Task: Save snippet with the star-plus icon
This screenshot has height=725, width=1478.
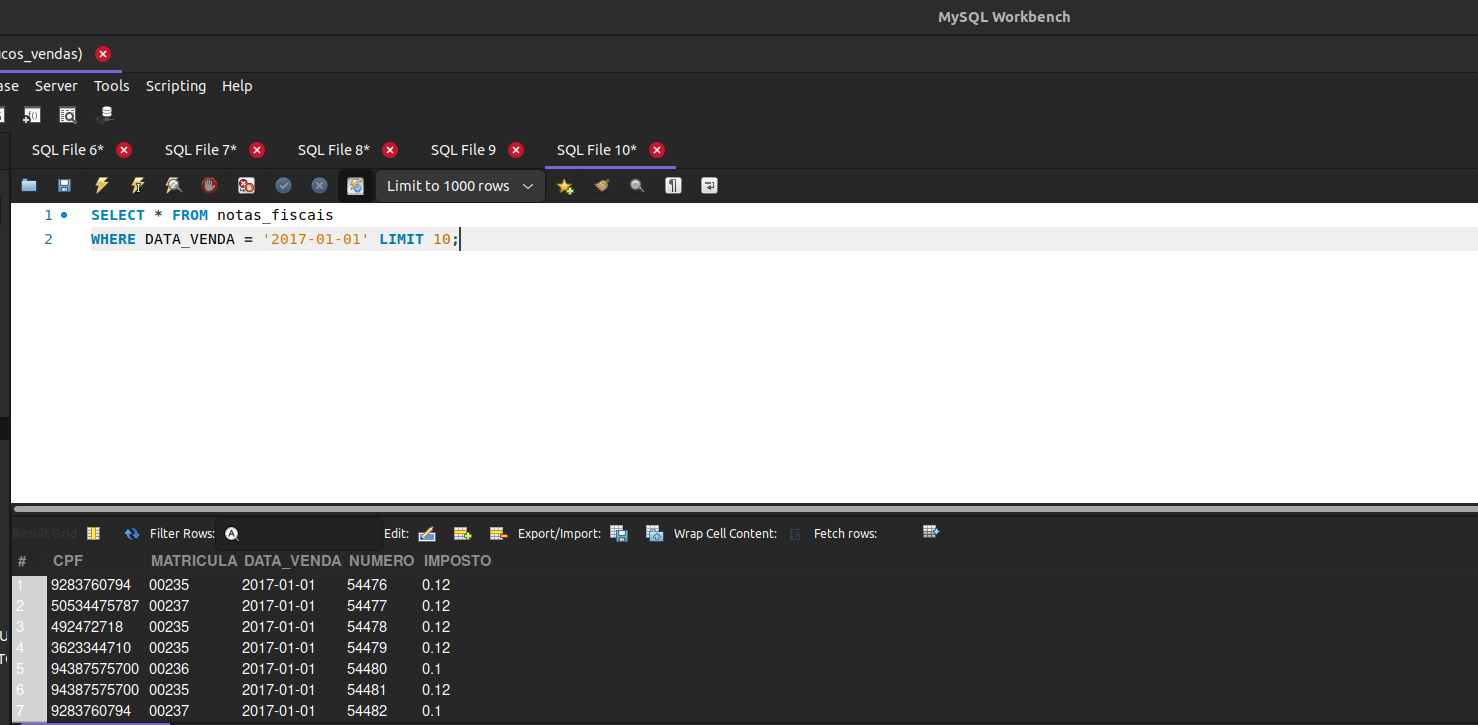Action: [x=565, y=186]
